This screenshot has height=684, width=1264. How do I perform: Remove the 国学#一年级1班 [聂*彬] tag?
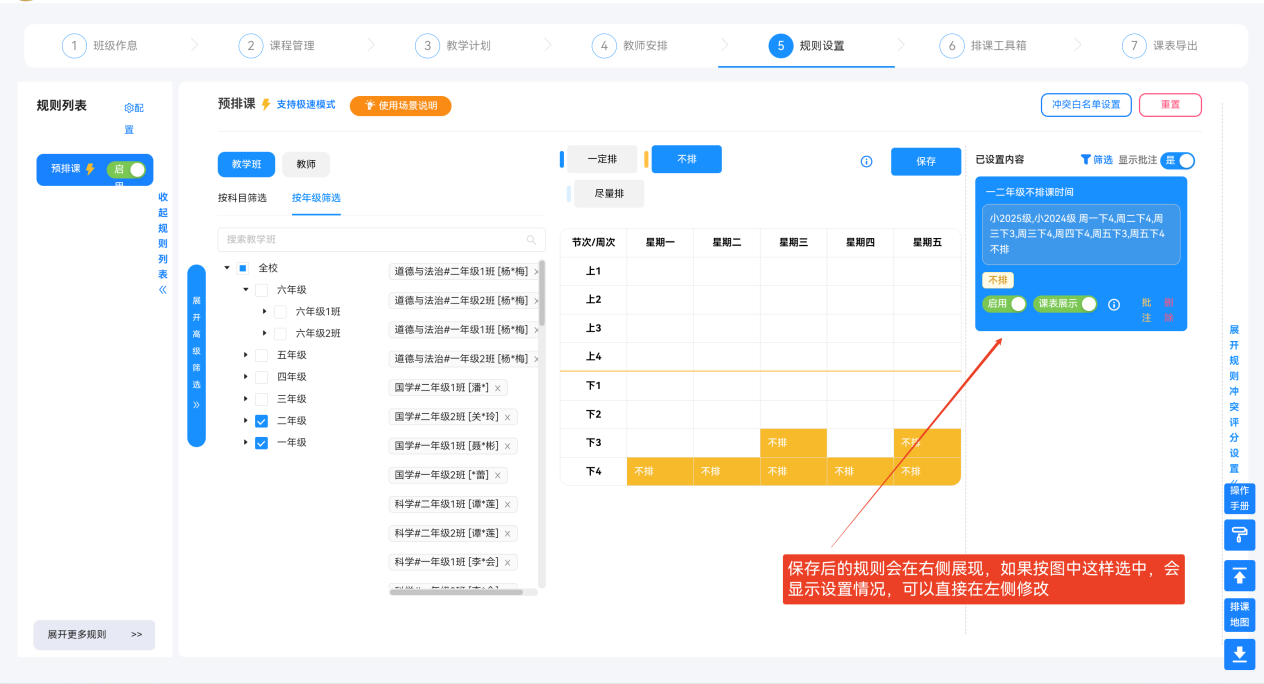coord(507,446)
